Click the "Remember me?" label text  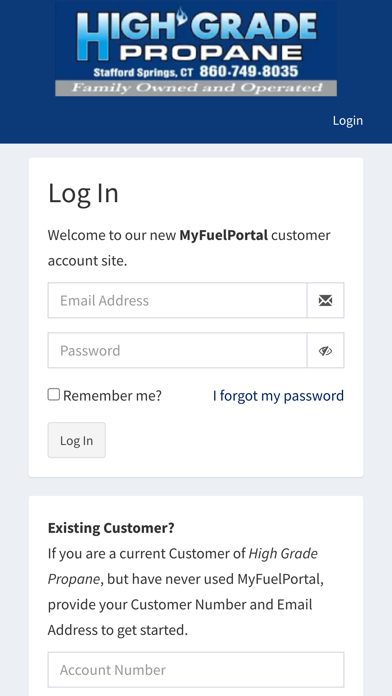tap(112, 395)
